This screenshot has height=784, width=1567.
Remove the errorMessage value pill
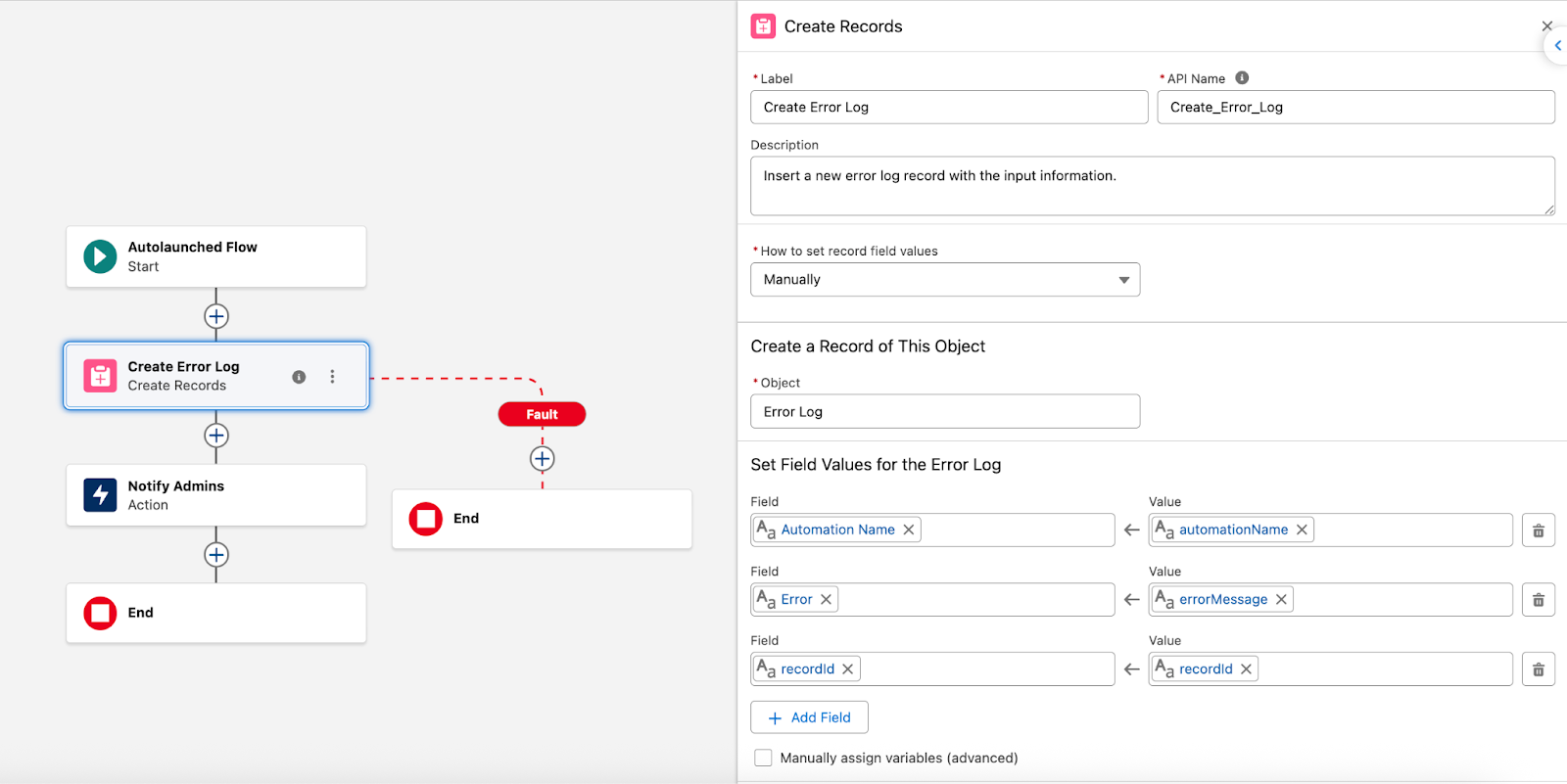pyautogui.click(x=1281, y=599)
